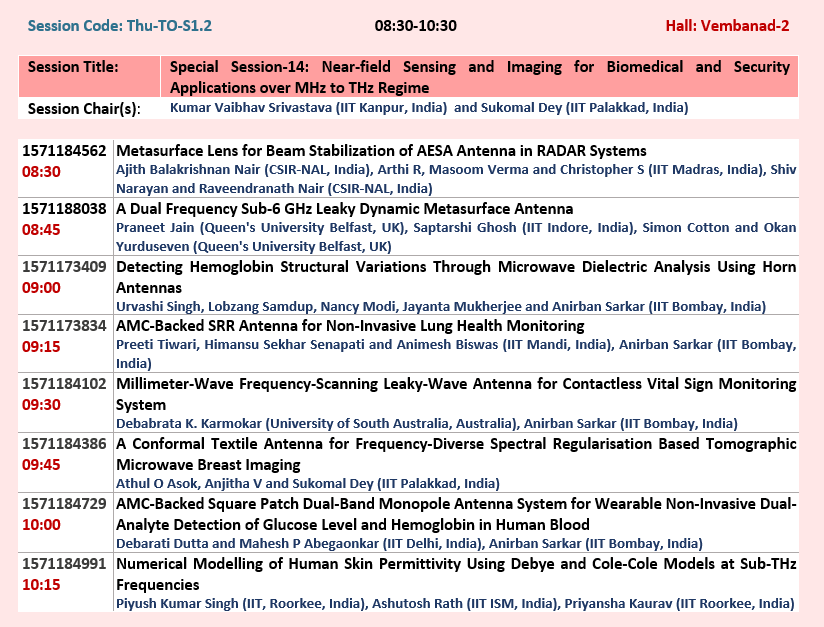Click the 10:00 time slot
The image size is (824, 627).
tap(41, 524)
